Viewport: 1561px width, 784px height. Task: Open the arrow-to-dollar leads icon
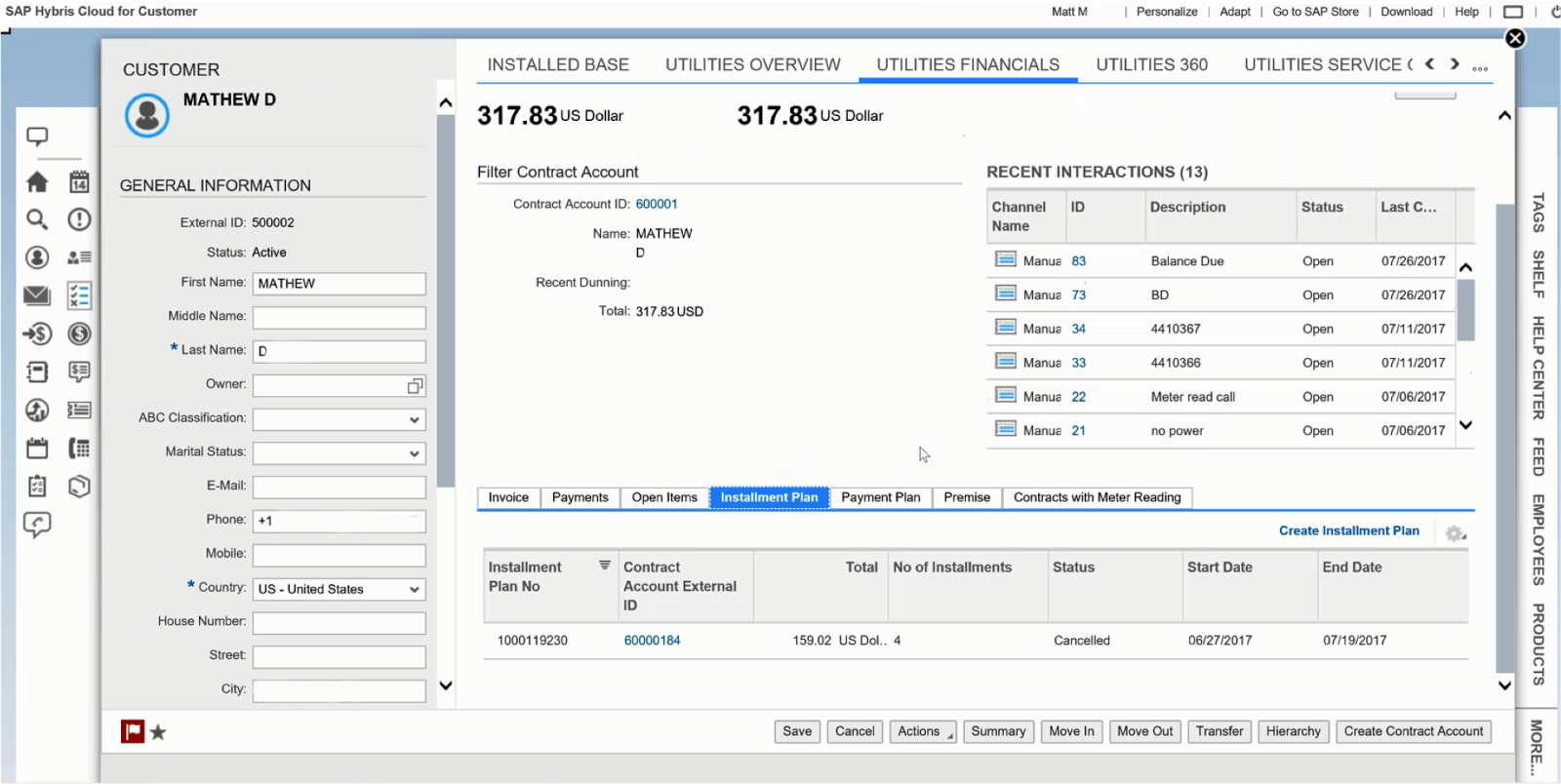click(37, 333)
